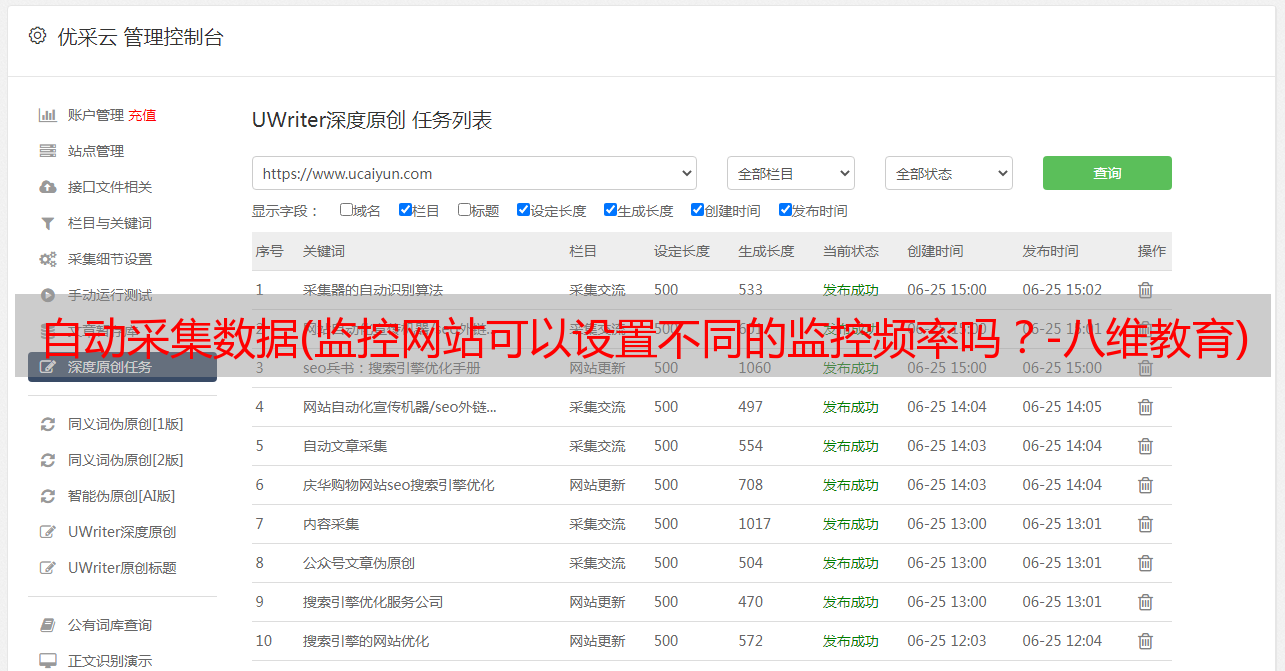The image size is (1285, 671).
Task: Open the 全部状态 dropdown
Action: pos(949,173)
